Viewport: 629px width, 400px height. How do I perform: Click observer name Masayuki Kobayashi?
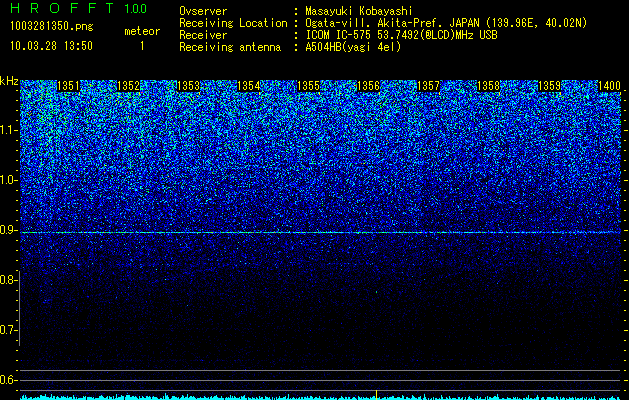coord(359,11)
